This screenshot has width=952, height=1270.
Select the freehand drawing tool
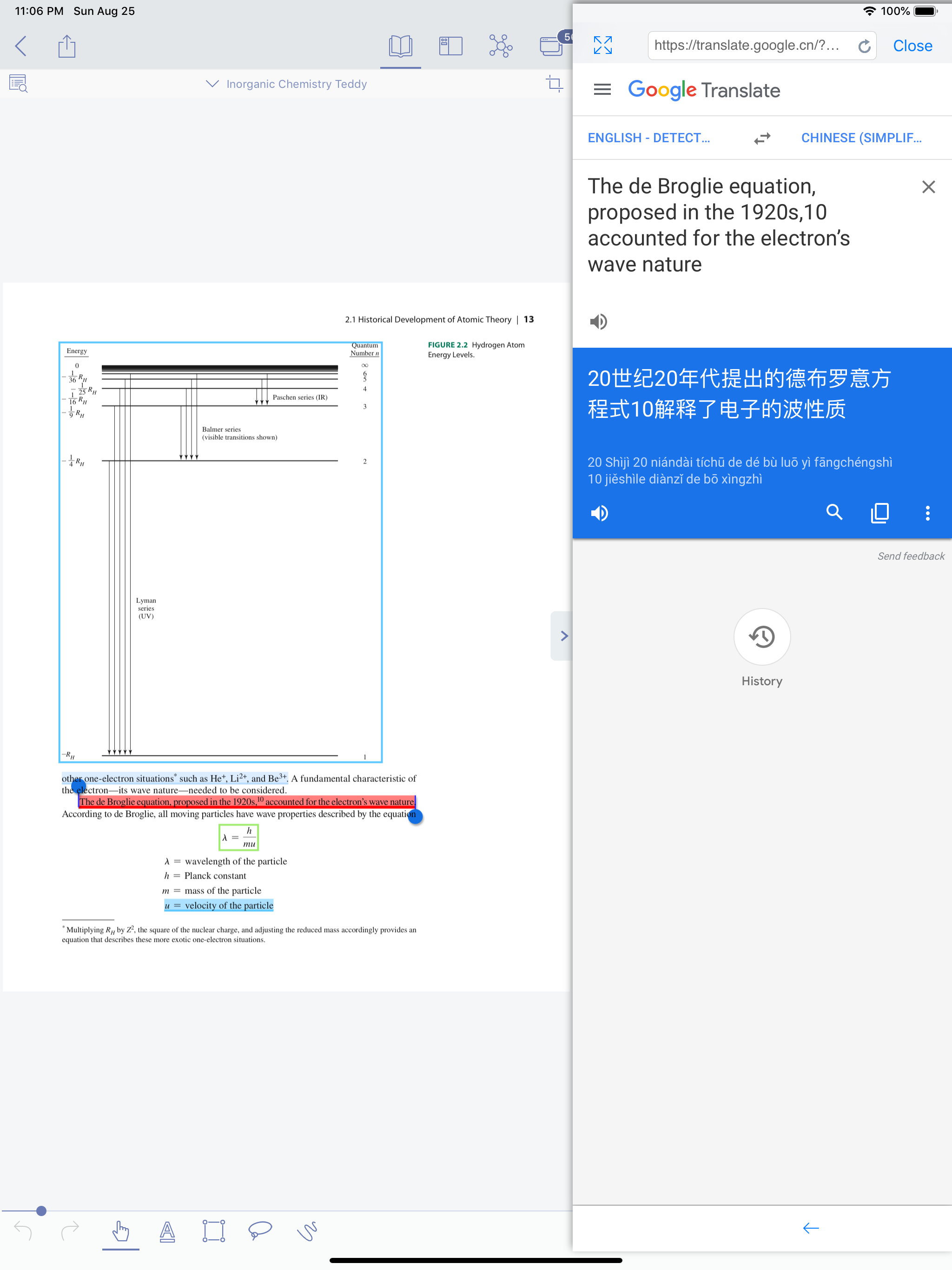[x=308, y=1231]
